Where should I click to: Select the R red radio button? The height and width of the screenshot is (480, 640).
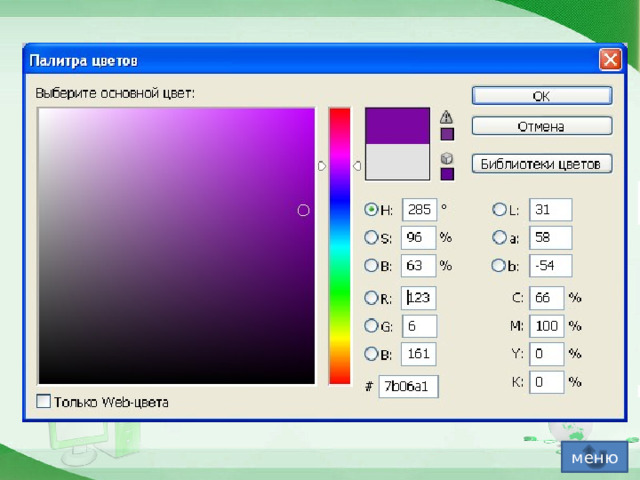tap(371, 298)
